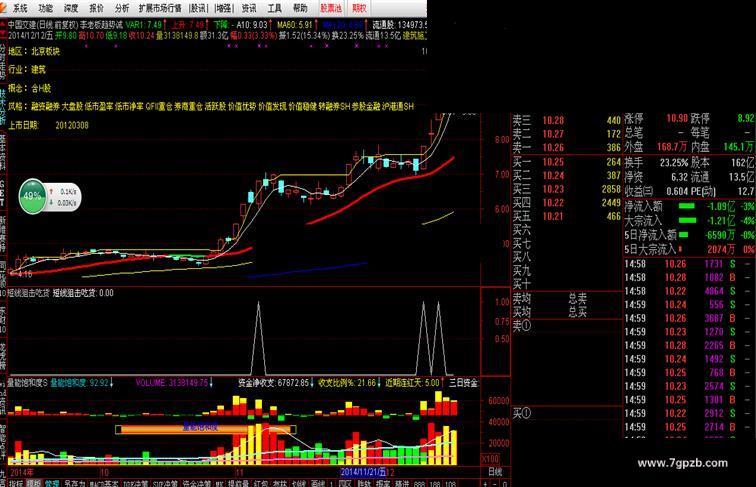Image resolution: width=756 pixels, height=487 pixels.
Task: Click the 涨停 10.90 value
Action: pyautogui.click(x=677, y=118)
